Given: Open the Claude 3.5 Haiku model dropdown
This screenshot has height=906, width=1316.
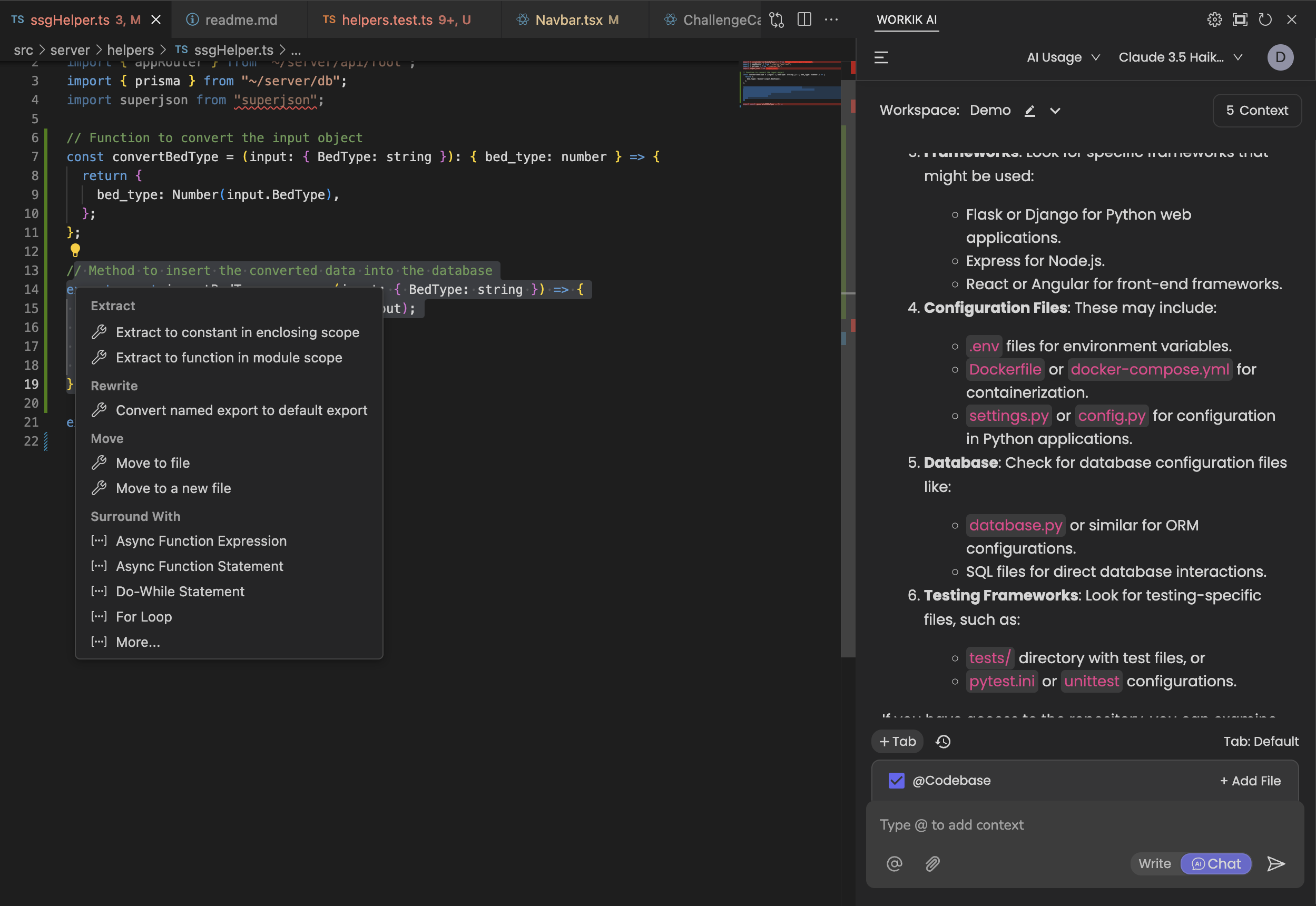Looking at the screenshot, I should pyautogui.click(x=1180, y=57).
